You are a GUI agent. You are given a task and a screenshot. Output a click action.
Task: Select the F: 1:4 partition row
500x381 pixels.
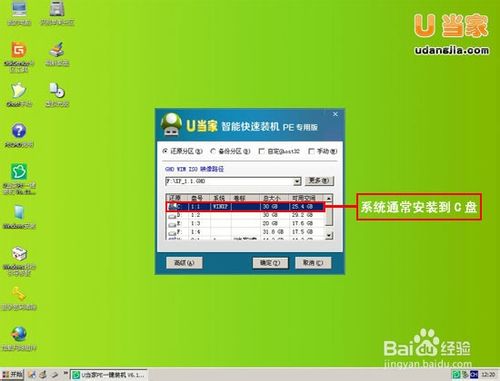tap(245, 232)
